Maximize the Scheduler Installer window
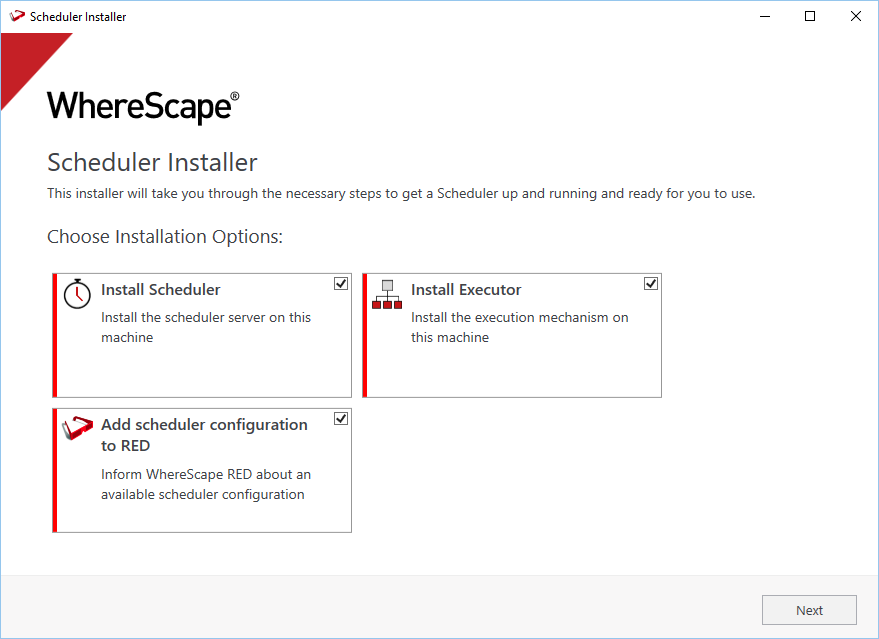 click(x=810, y=16)
